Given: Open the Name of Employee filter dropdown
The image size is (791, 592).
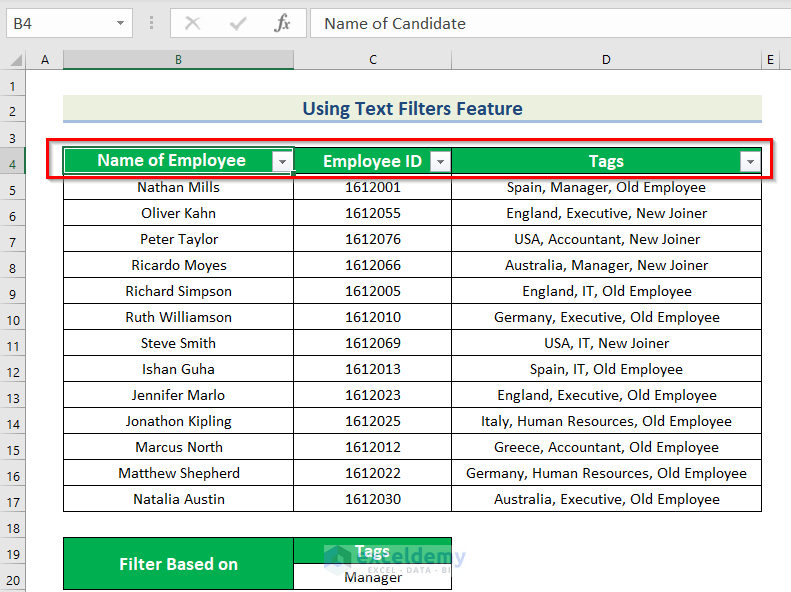Looking at the screenshot, I should click(x=283, y=162).
